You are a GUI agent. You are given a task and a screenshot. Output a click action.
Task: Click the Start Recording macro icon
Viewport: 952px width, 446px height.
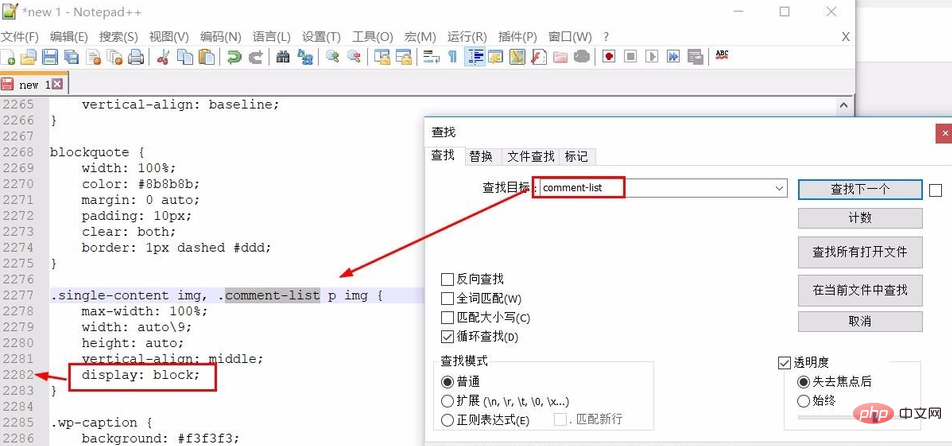608,57
